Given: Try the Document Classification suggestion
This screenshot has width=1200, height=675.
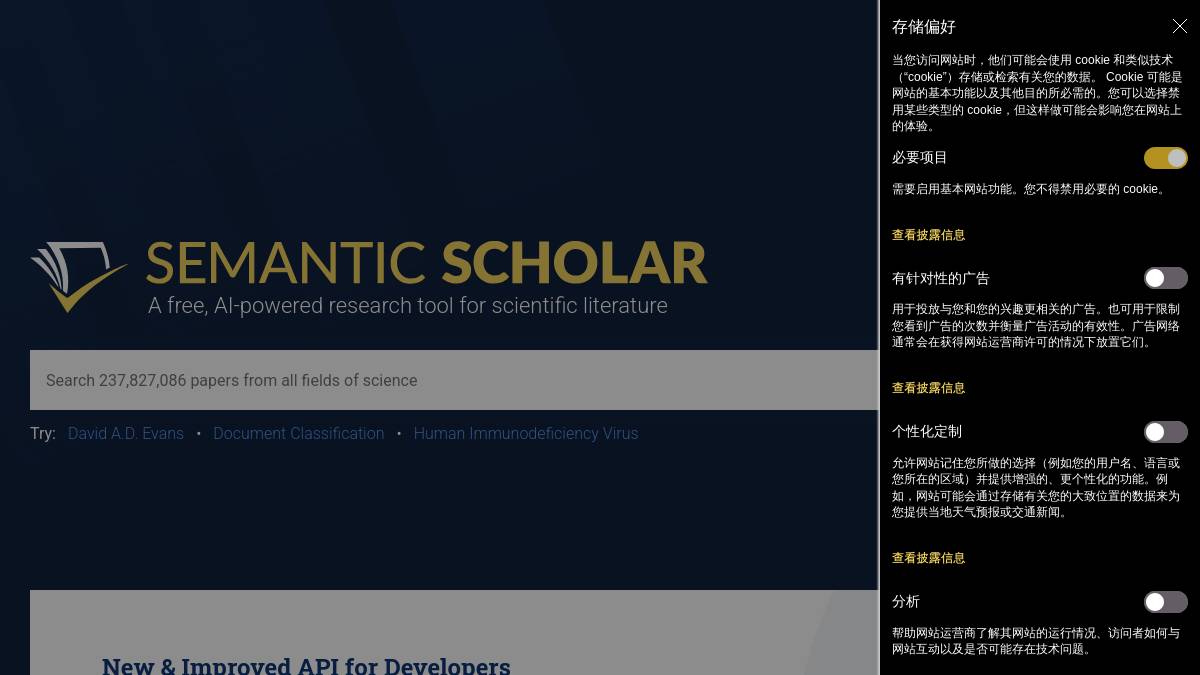Looking at the screenshot, I should coord(299,433).
